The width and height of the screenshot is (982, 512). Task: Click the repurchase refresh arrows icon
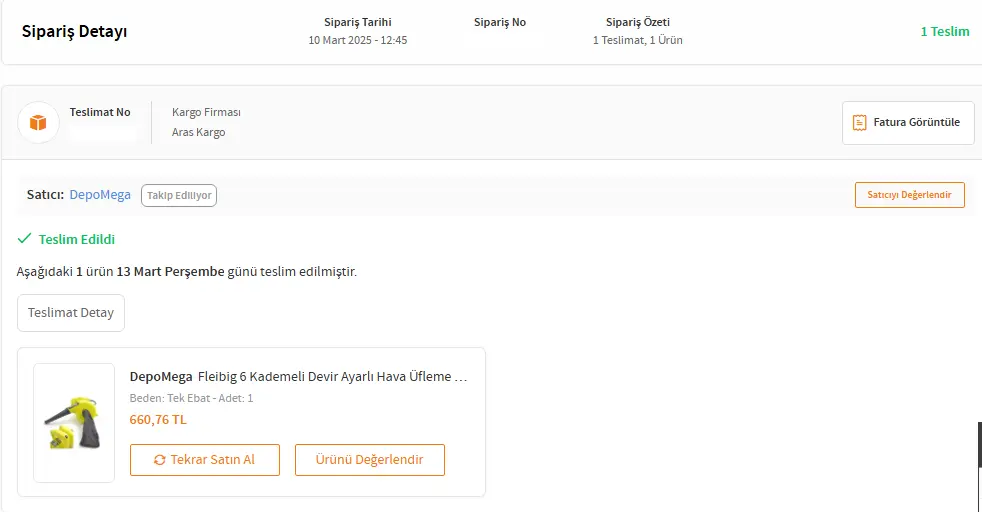[160, 460]
